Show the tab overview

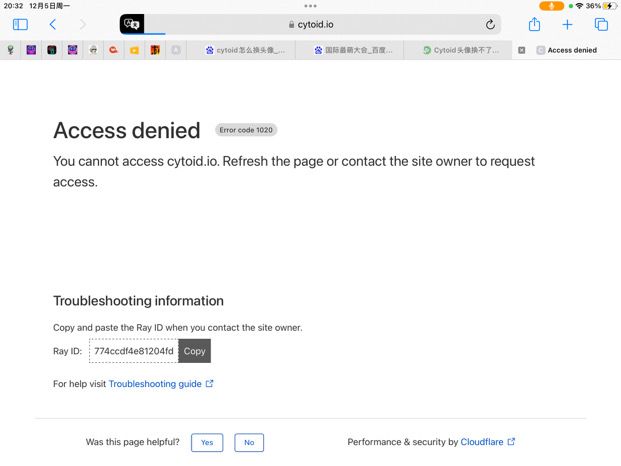tap(601, 24)
